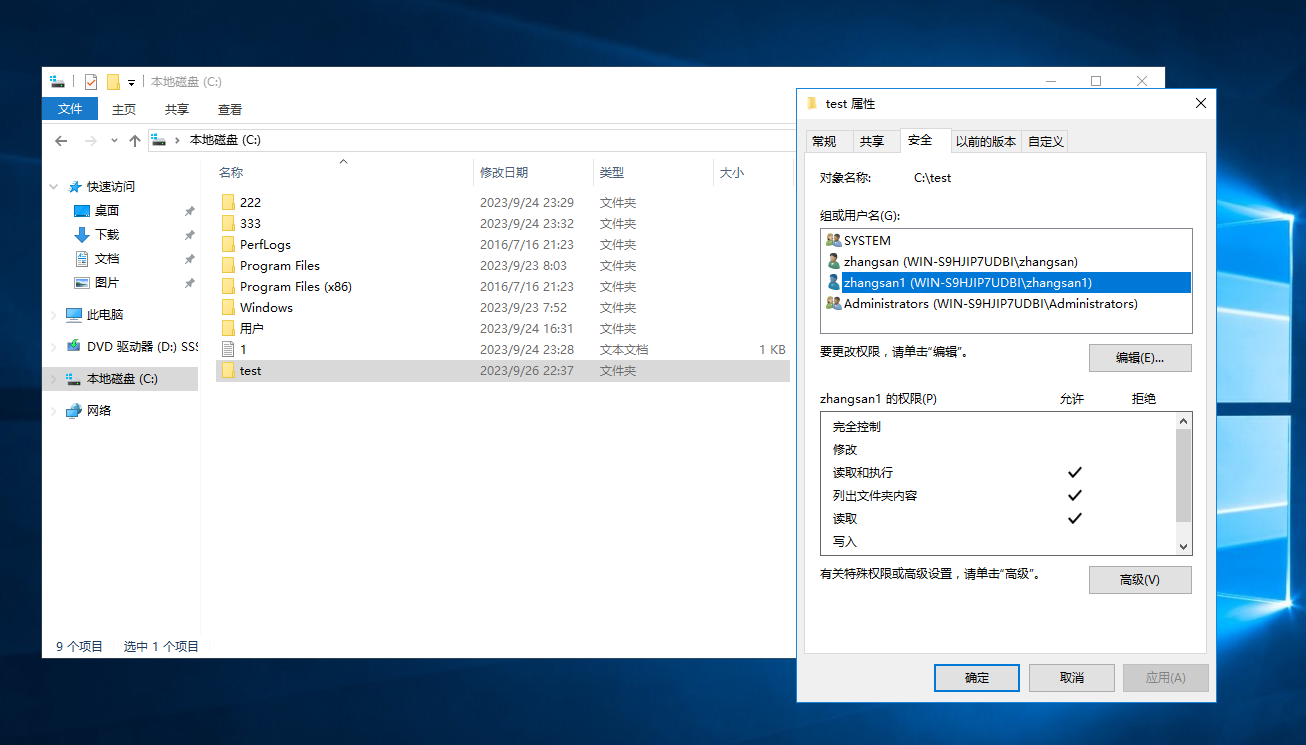This screenshot has width=1306, height=745.
Task: Confirm with the 确定 button
Action: click(x=977, y=678)
